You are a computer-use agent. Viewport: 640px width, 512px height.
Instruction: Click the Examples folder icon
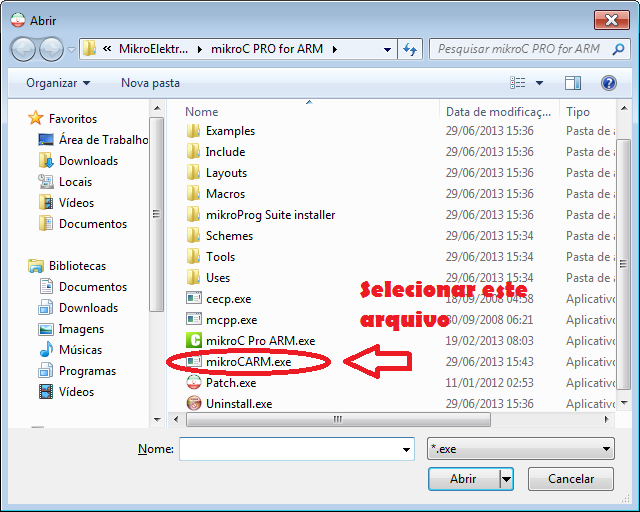(x=193, y=131)
